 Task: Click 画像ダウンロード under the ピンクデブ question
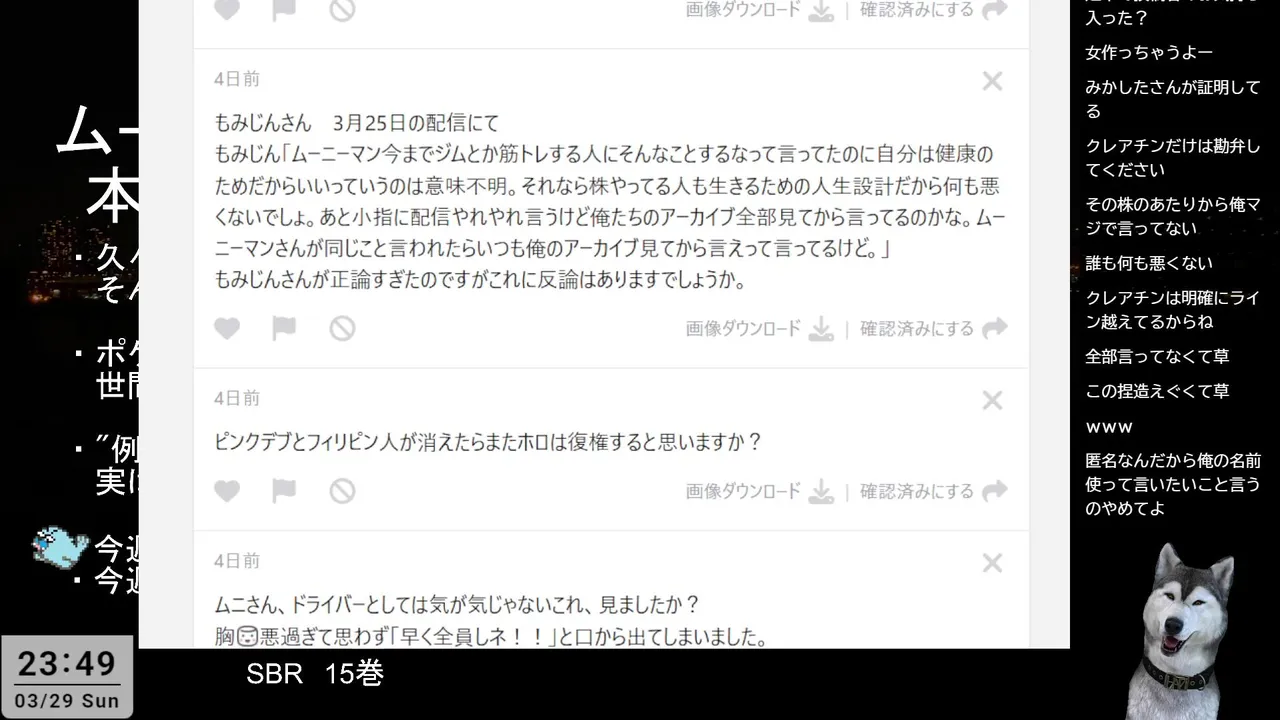pos(760,491)
